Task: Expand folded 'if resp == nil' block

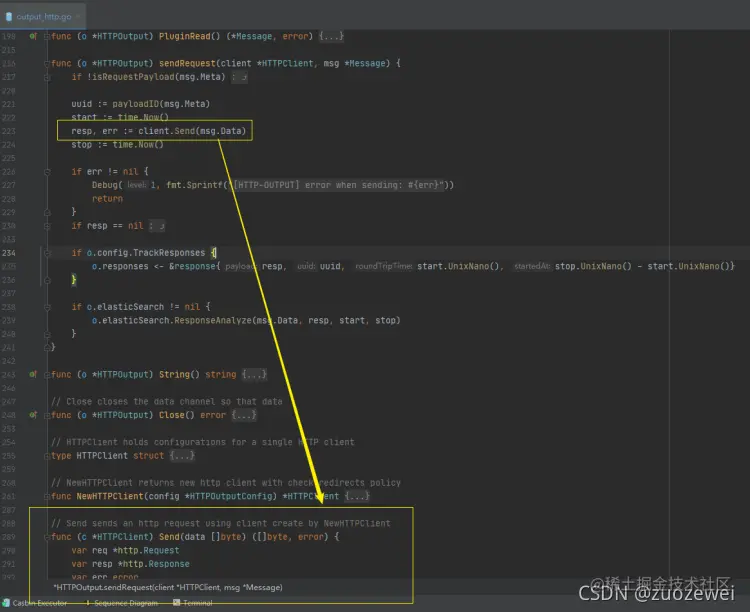Action: pyautogui.click(x=157, y=226)
